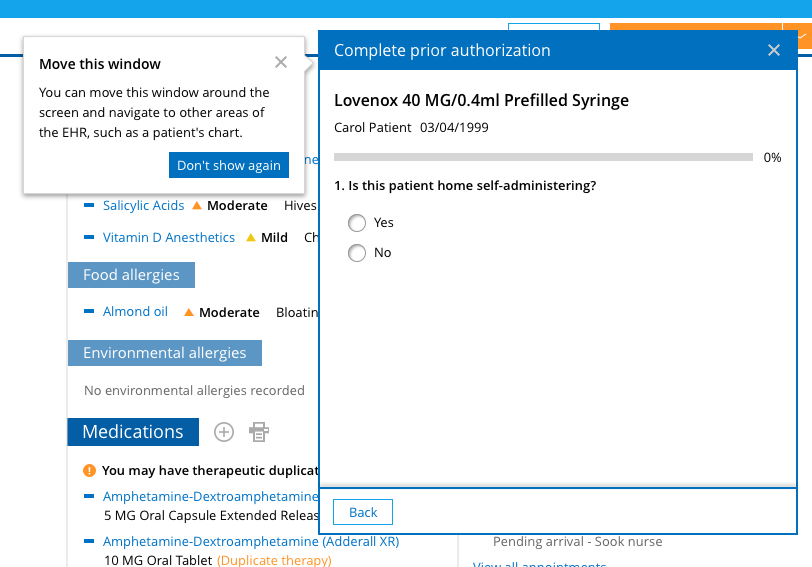Select No for home self-administering

click(357, 253)
